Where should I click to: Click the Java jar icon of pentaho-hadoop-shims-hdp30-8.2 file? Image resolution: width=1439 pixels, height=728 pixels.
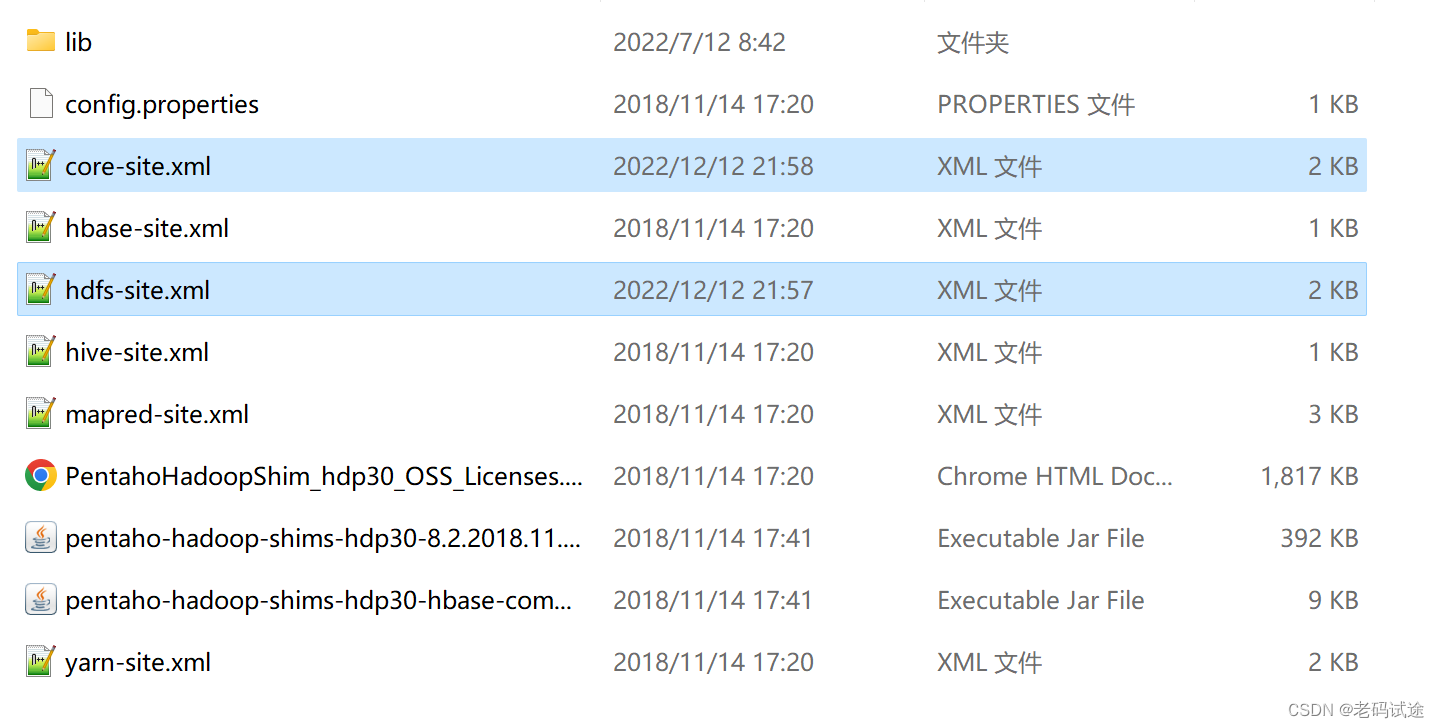click(x=38, y=538)
